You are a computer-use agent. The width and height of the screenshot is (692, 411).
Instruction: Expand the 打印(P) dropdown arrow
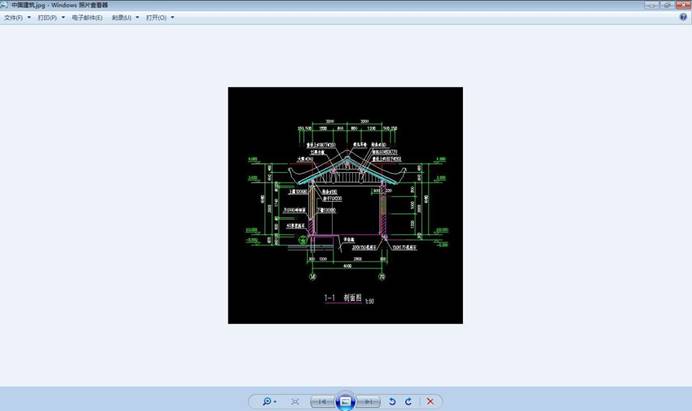point(63,17)
